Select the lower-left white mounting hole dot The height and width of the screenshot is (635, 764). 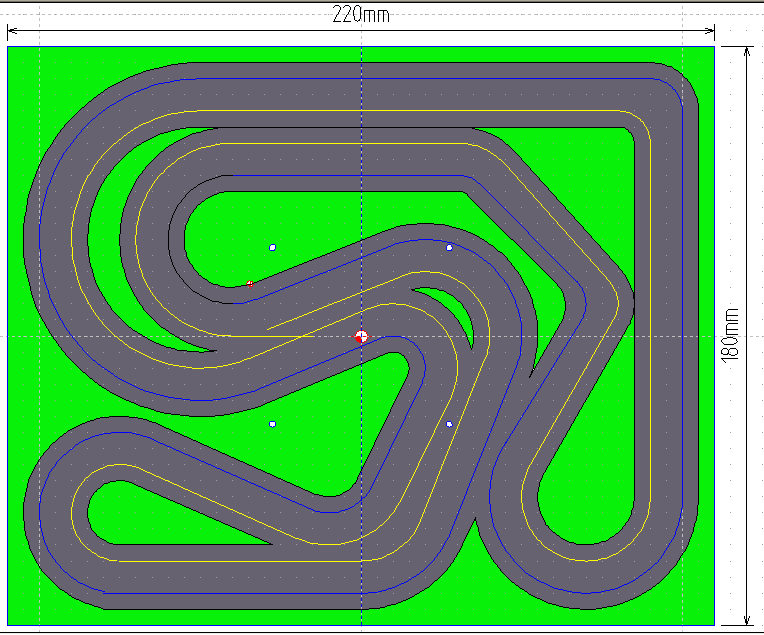point(272,425)
